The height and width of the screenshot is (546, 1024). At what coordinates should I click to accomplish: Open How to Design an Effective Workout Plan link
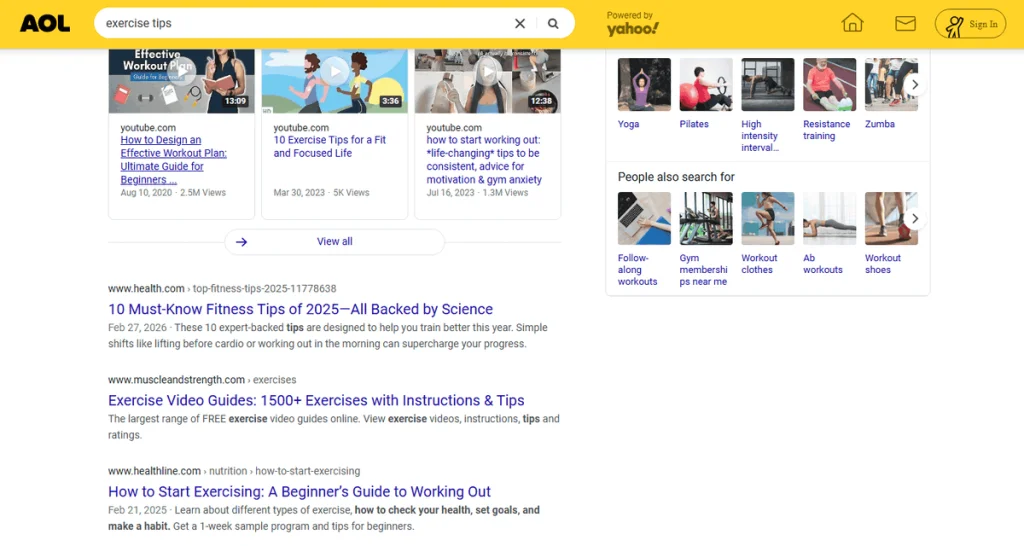174,160
